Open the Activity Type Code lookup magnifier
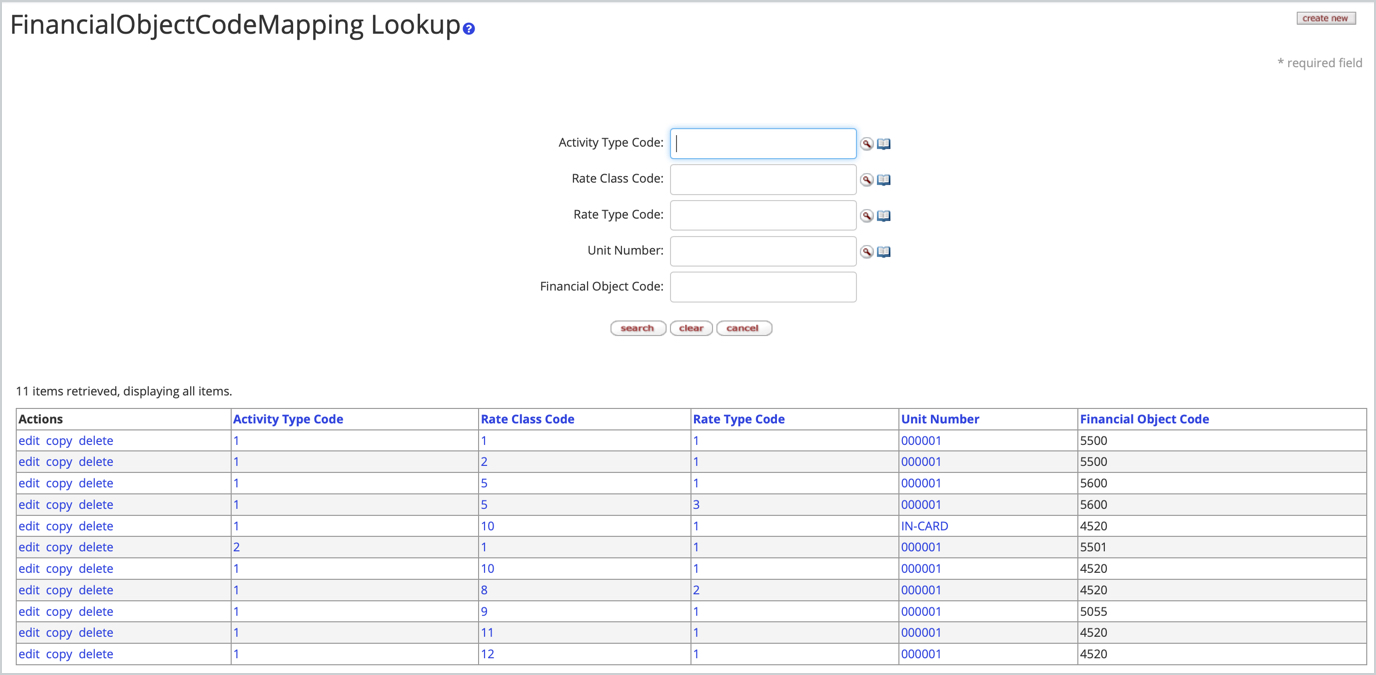1376x675 pixels. (866, 143)
